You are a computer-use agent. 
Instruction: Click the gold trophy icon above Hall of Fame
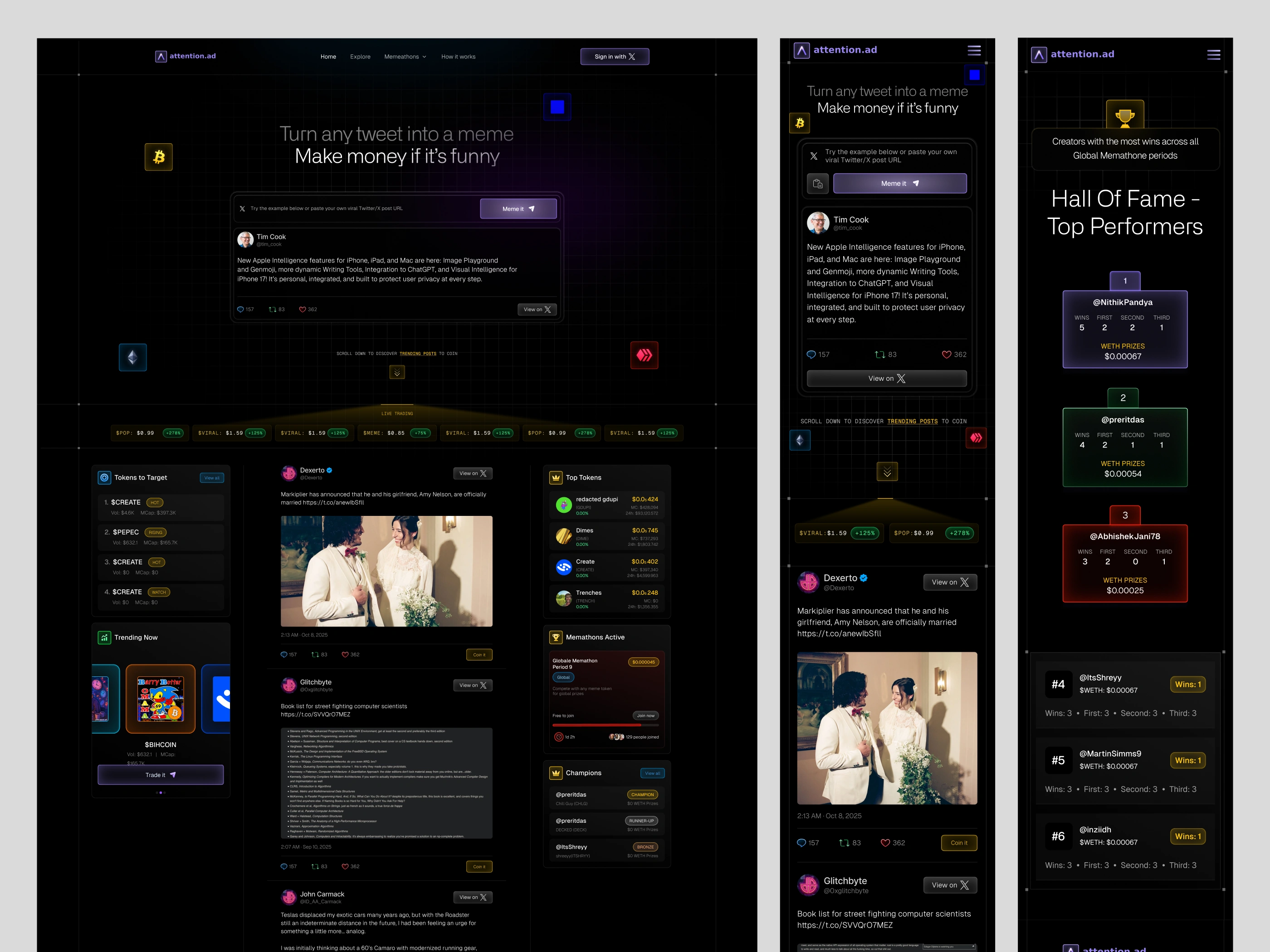(x=1125, y=117)
